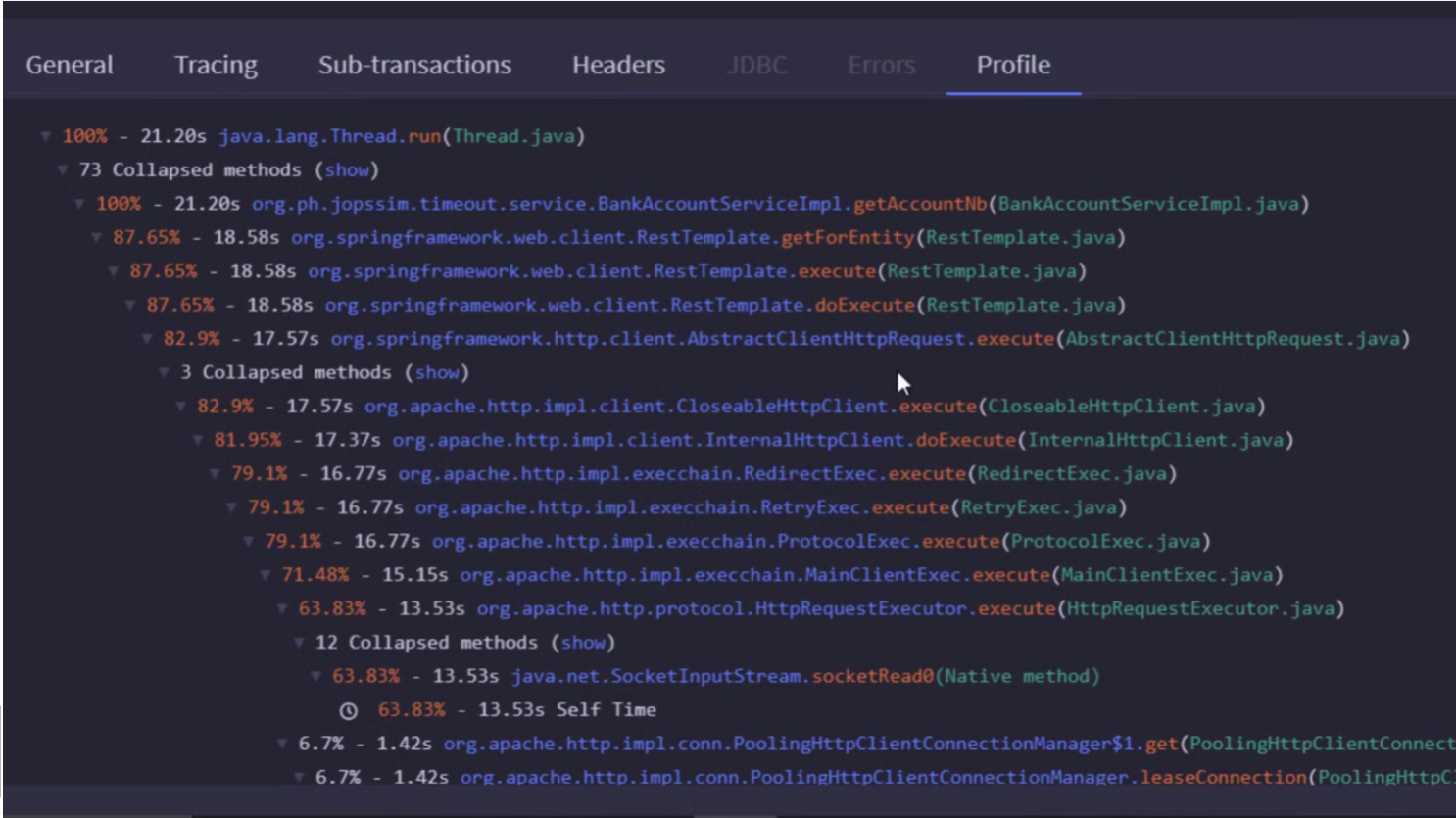Screen dimensions: 1456x818
Task: Collapse the PoolingHttpClientConnectionManager.leaseConnection node
Action: 299,777
